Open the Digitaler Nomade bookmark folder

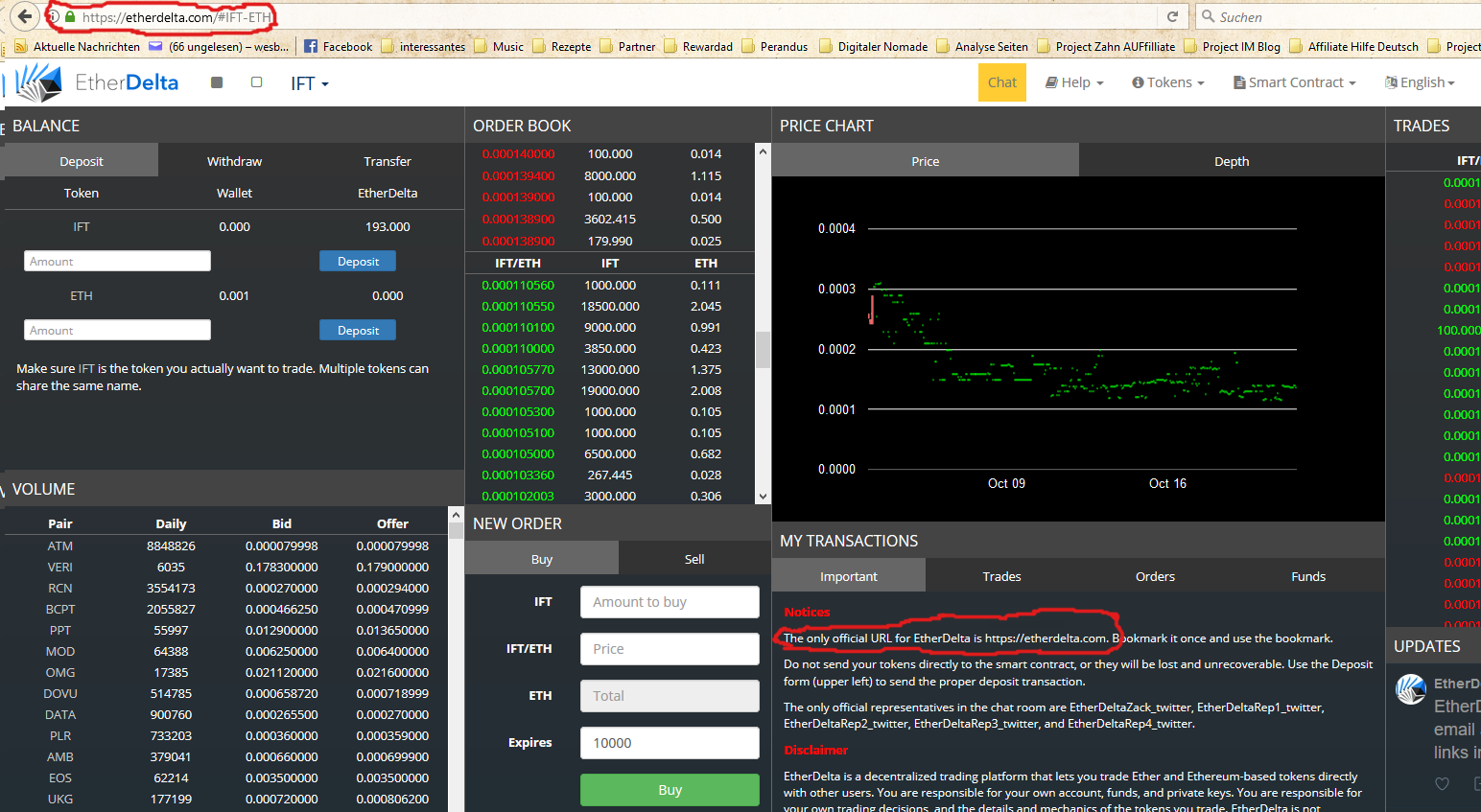tap(873, 46)
